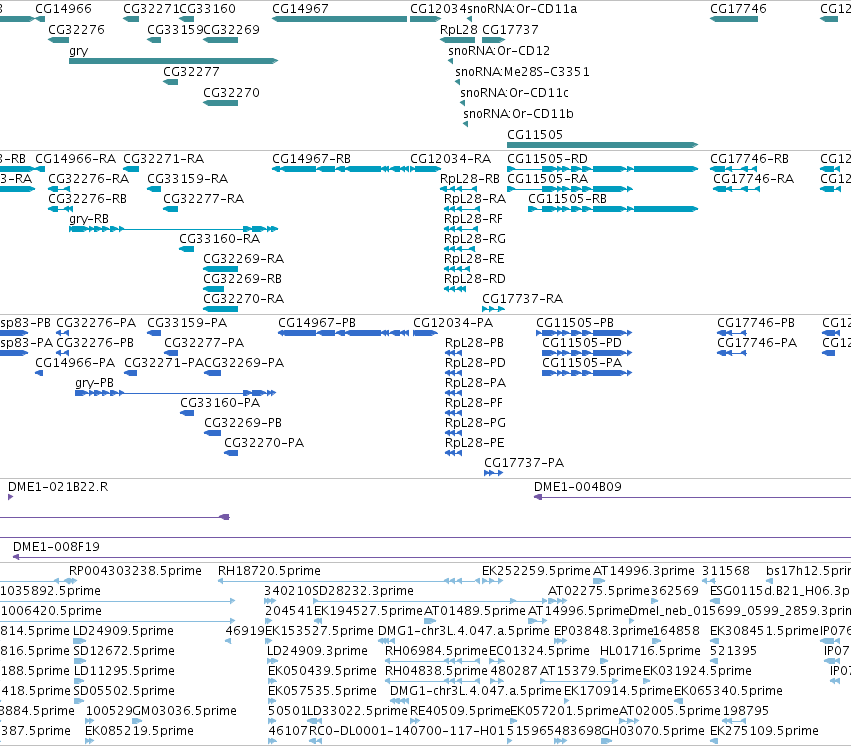Click EST EK275109.5prime label
851x746 pixels.
pos(764,731)
